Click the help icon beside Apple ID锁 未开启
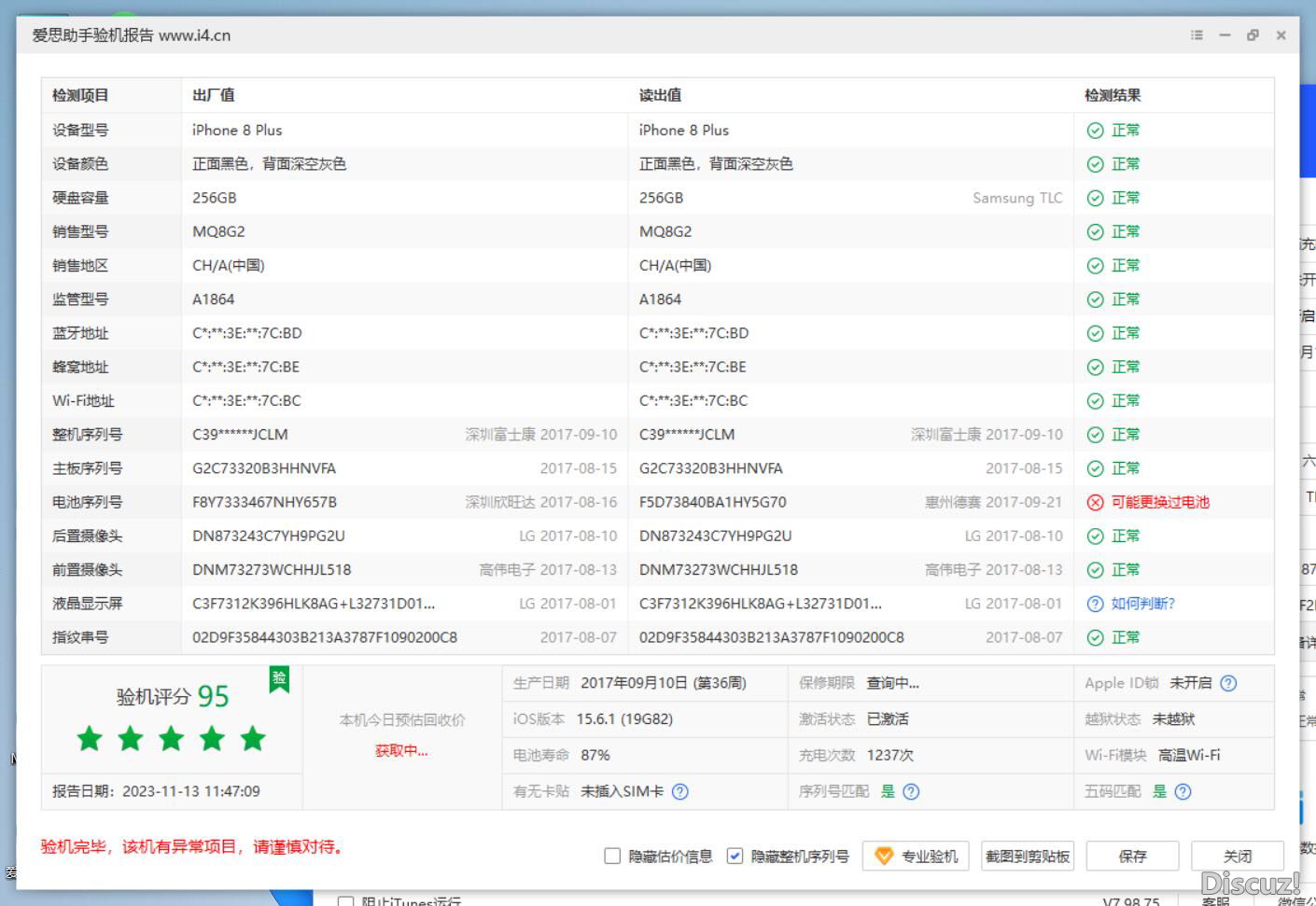Viewport: 1316px width, 906px height. (x=1228, y=683)
